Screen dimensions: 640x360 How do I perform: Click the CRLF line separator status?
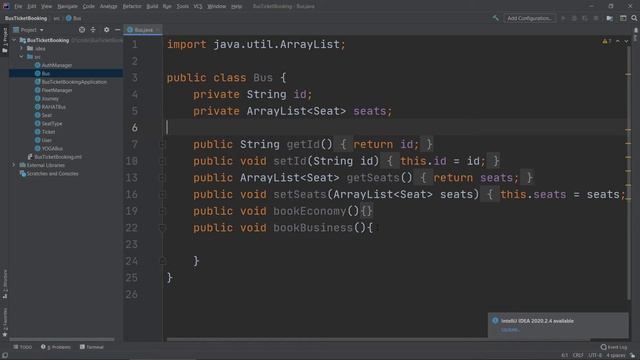pyautogui.click(x=578, y=355)
